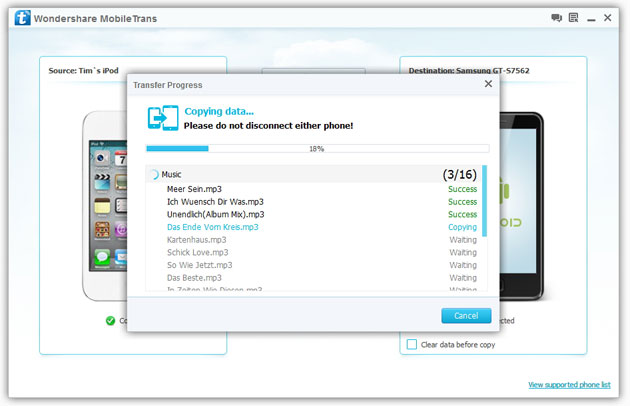The height and width of the screenshot is (406, 630).
Task: Click the Wondershare MobileTrans logo icon
Action: point(22,18)
